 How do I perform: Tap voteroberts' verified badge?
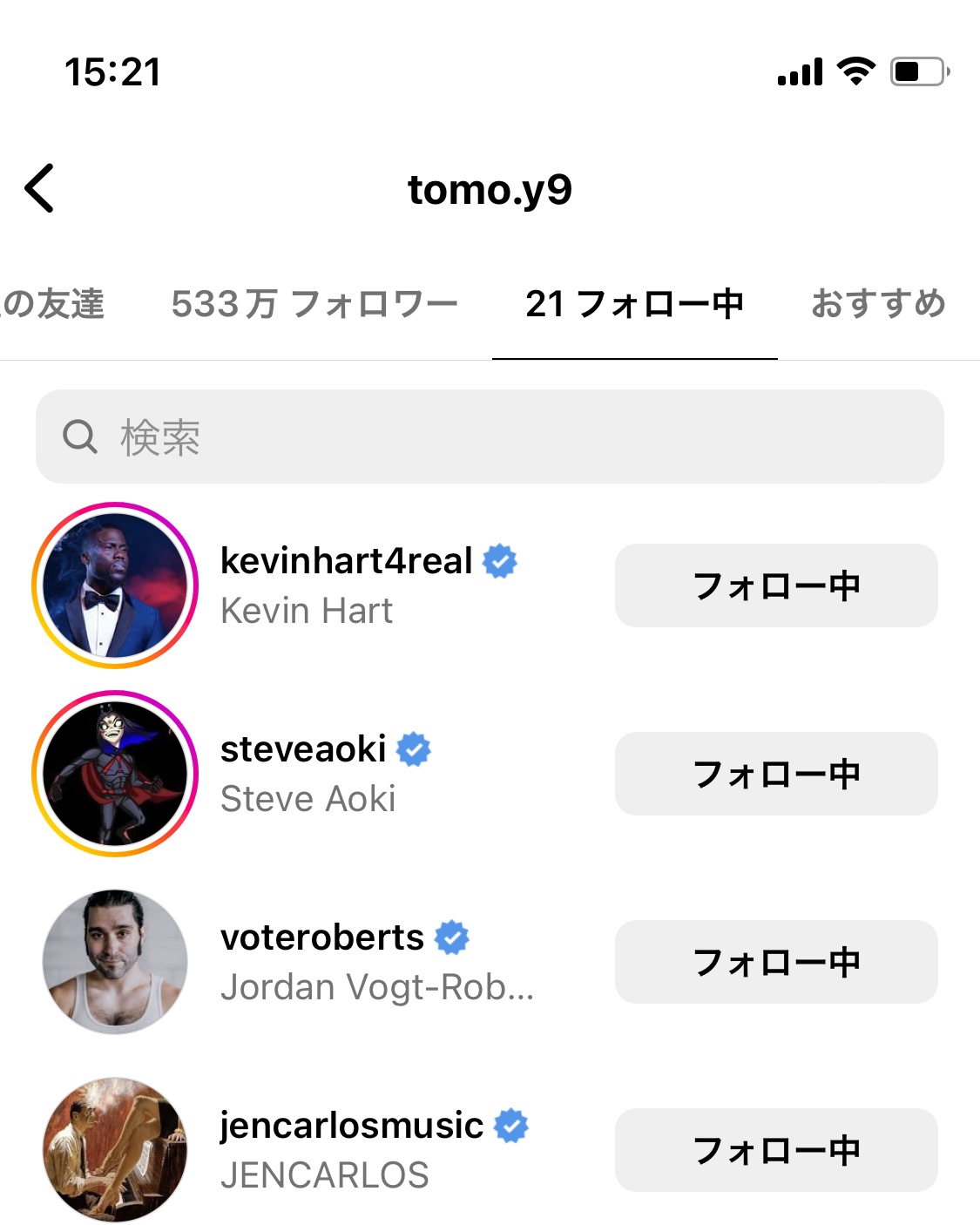click(452, 937)
